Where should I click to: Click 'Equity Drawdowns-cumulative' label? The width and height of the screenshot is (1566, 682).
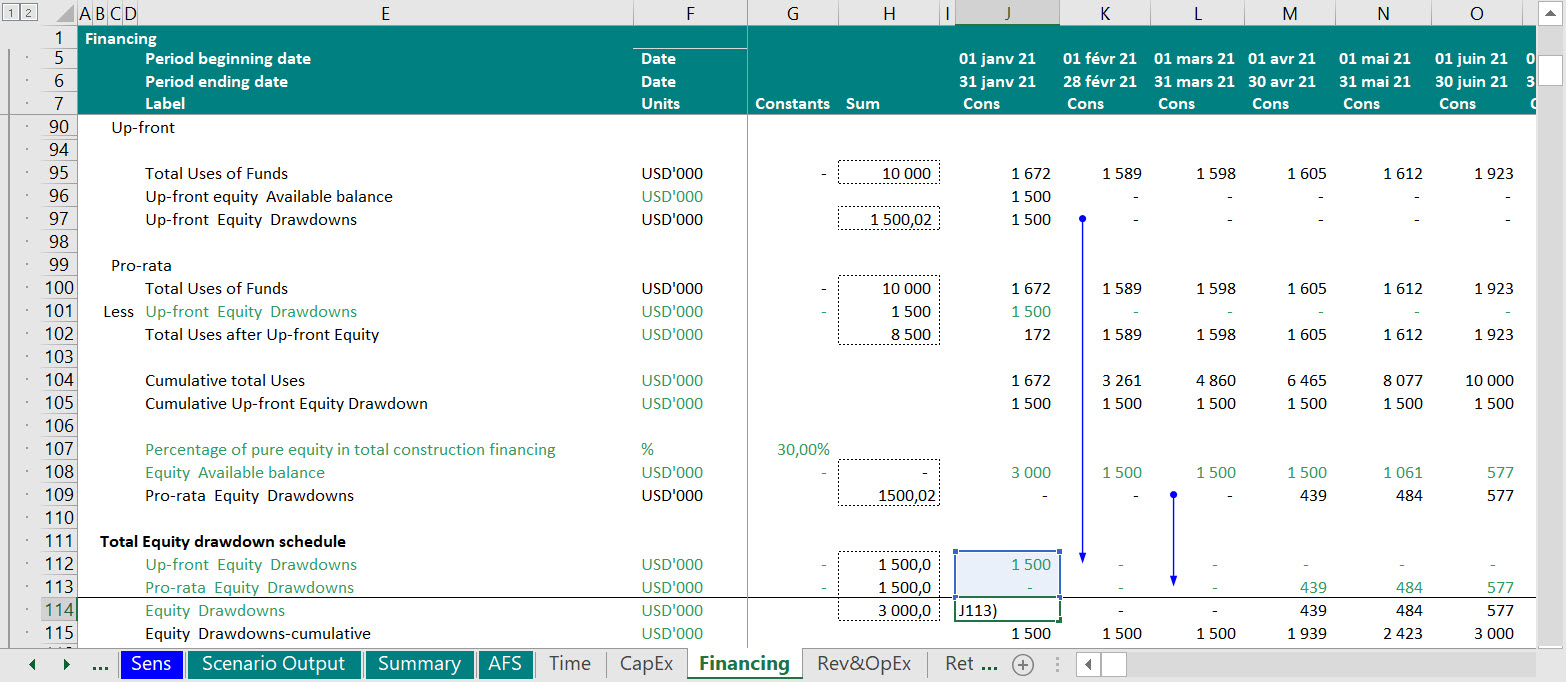pos(258,634)
